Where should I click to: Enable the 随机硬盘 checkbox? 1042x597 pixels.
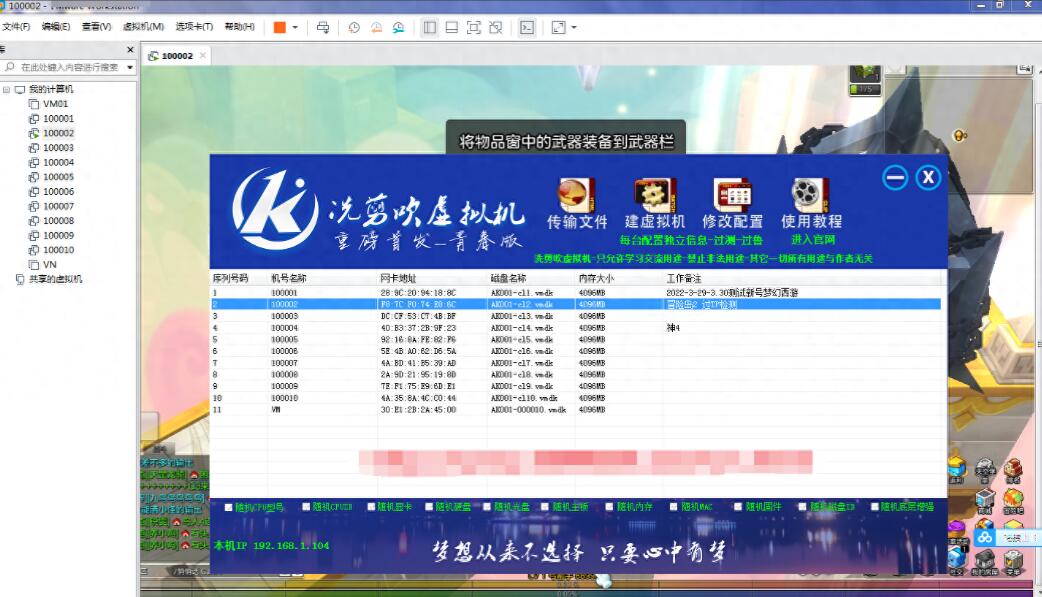tap(429, 507)
